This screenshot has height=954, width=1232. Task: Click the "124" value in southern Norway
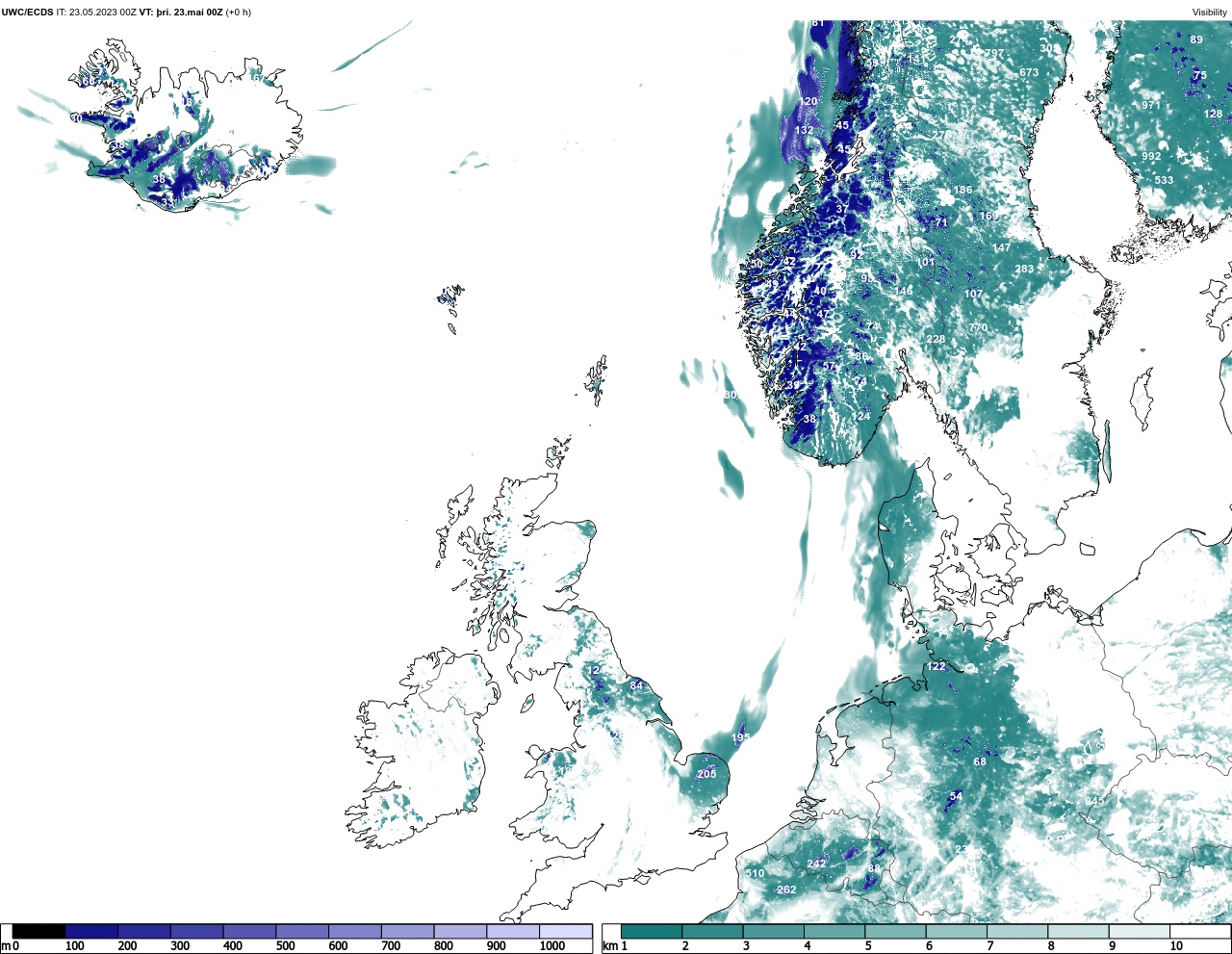[861, 417]
